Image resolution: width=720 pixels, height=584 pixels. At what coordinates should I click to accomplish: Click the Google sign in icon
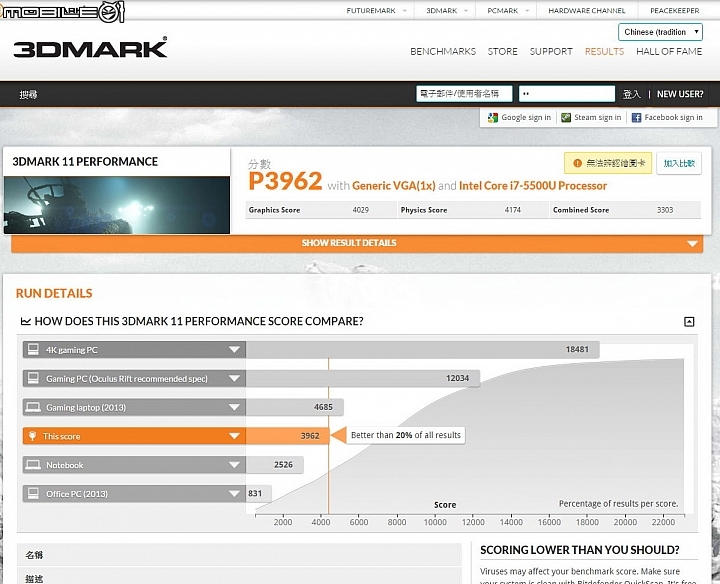click(x=493, y=118)
